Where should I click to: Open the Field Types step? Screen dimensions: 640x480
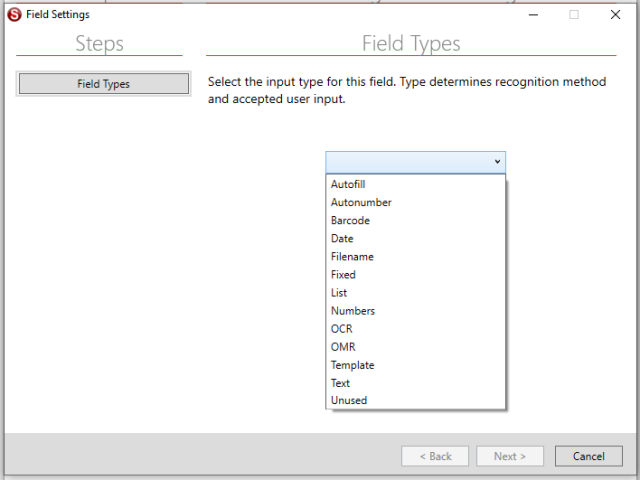click(x=104, y=84)
